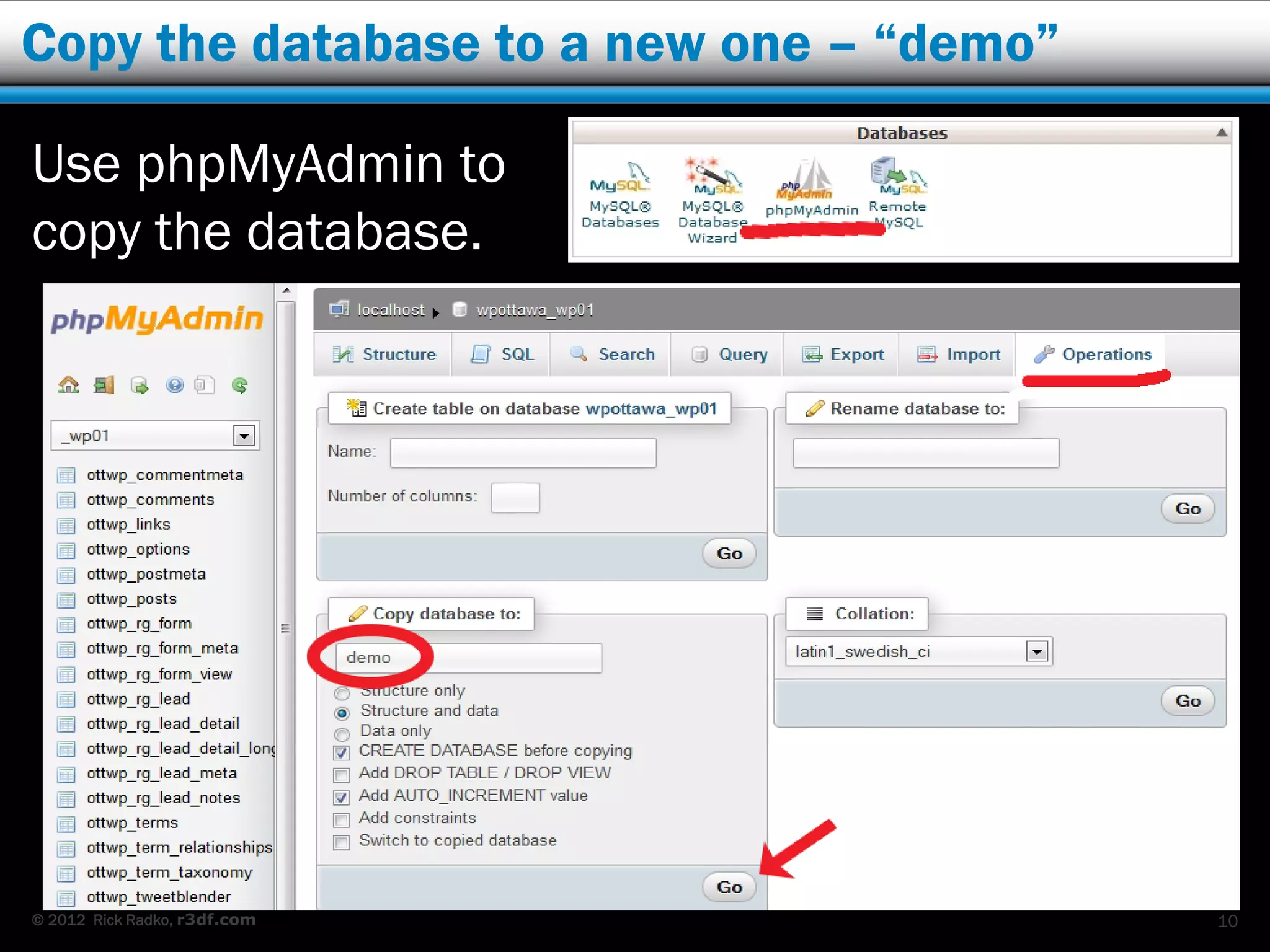Screen dimensions: 1270x952
Task: Enable Add DROP TABLE / DROP VIEW
Action: pyautogui.click(x=341, y=775)
